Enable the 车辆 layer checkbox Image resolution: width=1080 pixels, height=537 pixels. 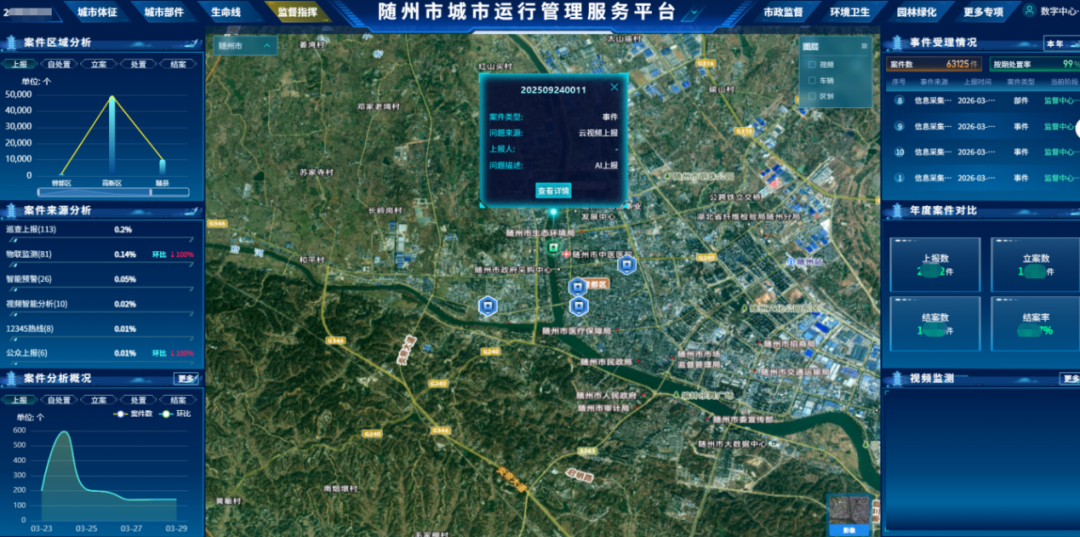click(x=812, y=81)
